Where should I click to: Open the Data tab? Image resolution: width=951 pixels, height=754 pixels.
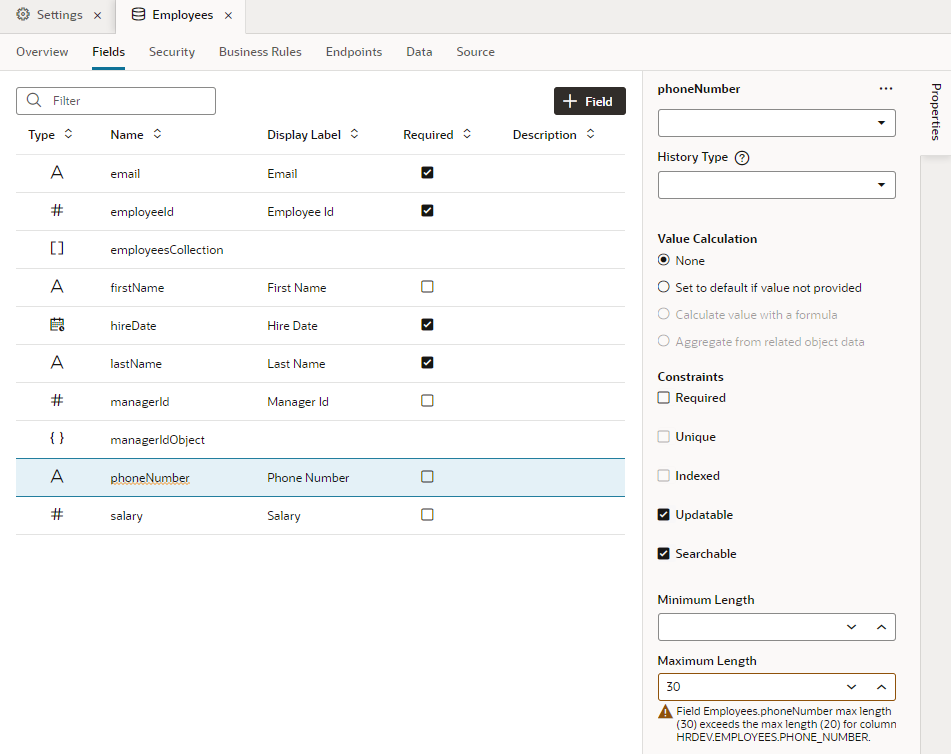[x=419, y=52]
